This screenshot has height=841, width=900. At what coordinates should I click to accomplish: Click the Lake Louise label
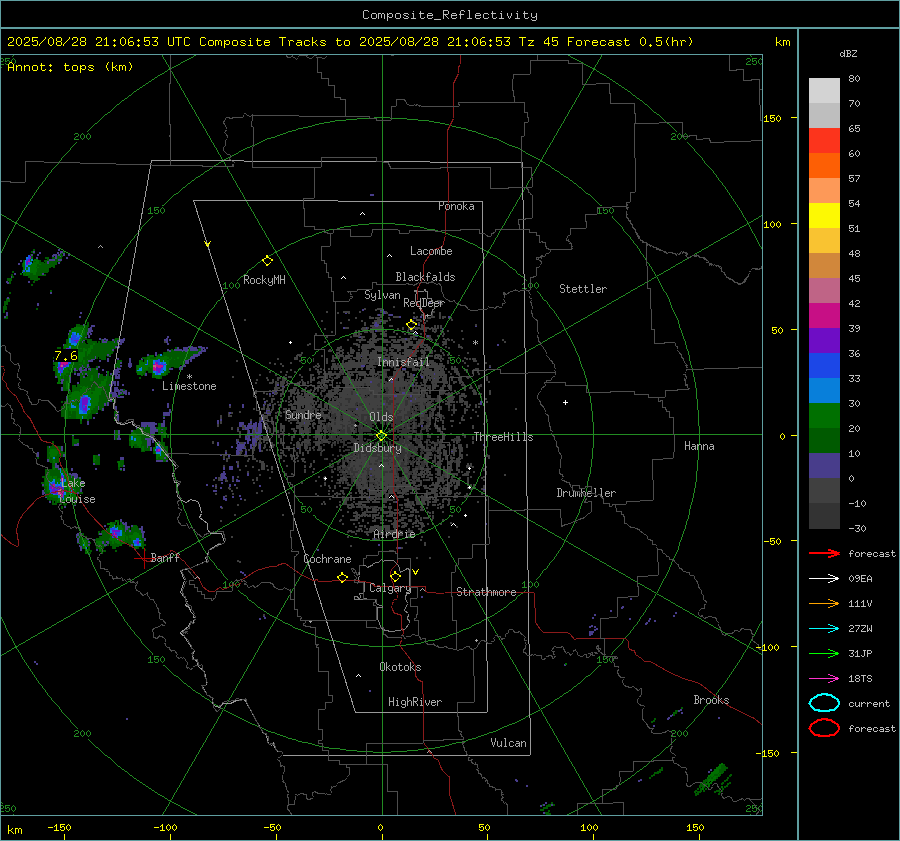click(77, 491)
